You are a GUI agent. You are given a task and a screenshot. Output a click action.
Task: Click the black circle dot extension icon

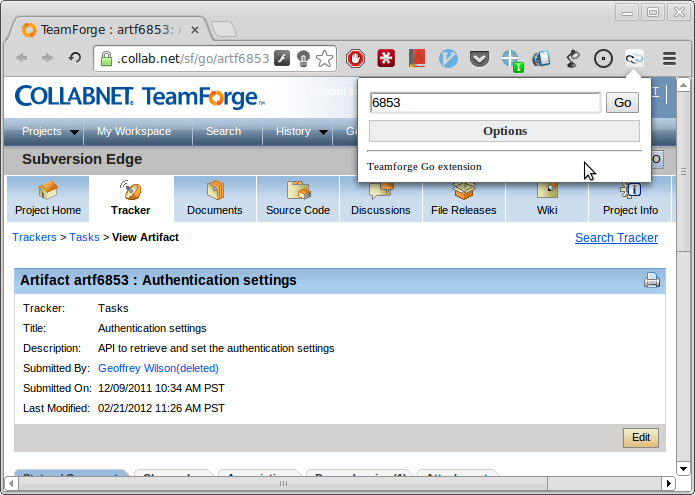[x=603, y=58]
